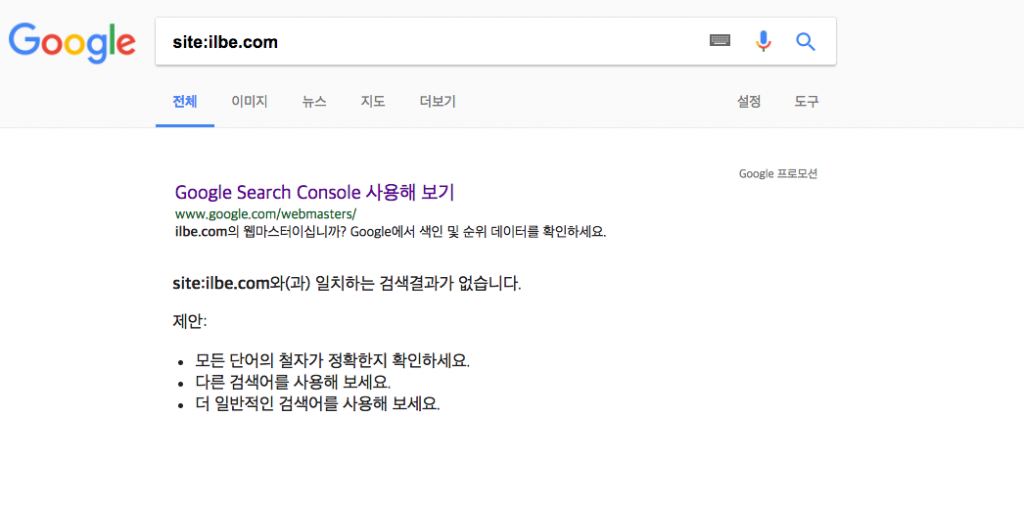Open Google Search Console 사용해 보기 link
Image resolution: width=1024 pixels, height=509 pixels.
coord(314,192)
